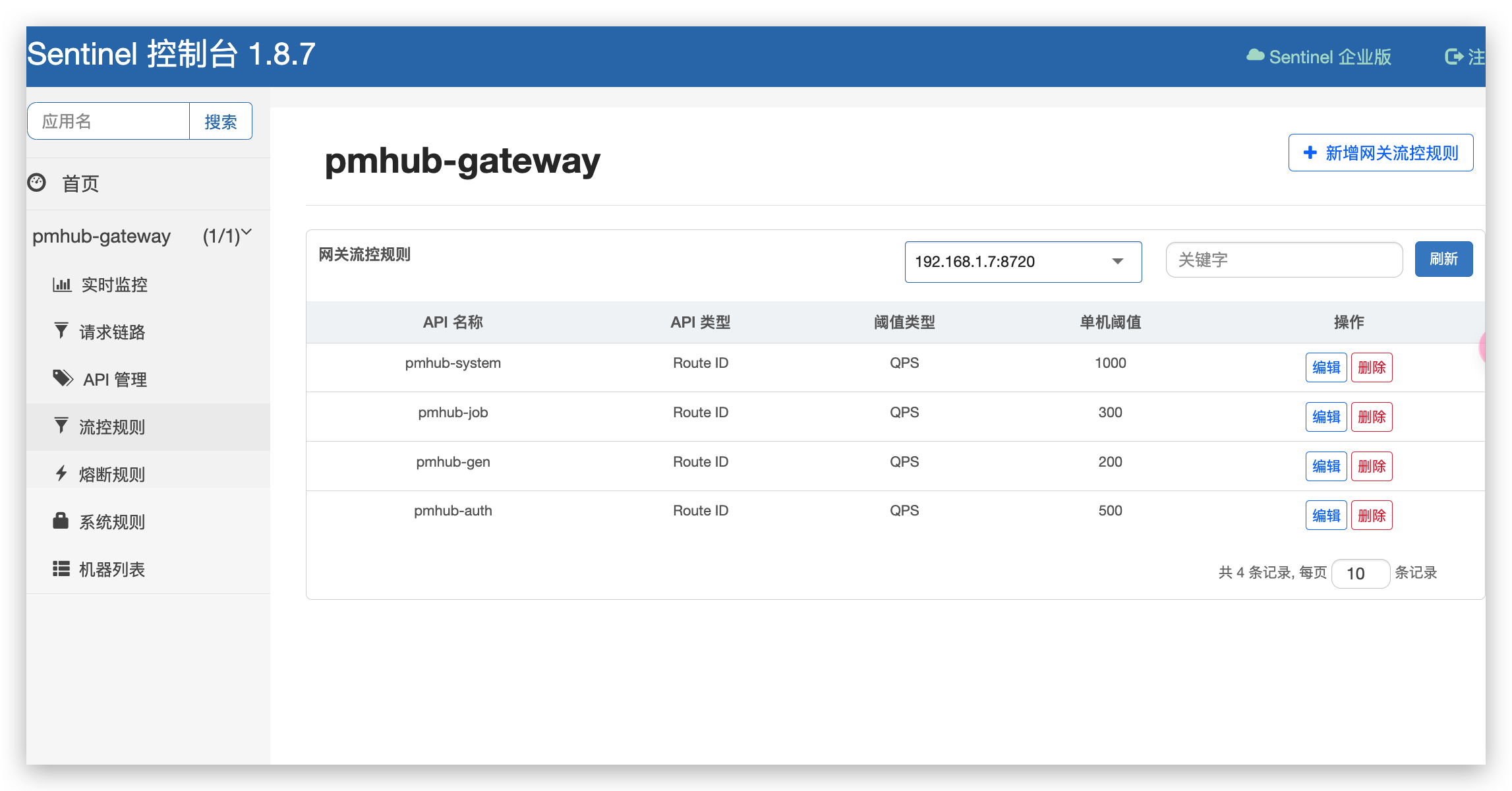
Task: Click the Sentinel 企业版 link
Action: [1319, 57]
